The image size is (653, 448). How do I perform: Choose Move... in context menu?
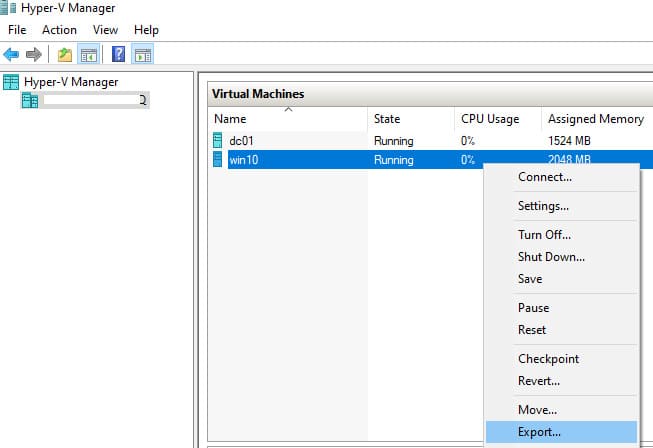[561, 410]
